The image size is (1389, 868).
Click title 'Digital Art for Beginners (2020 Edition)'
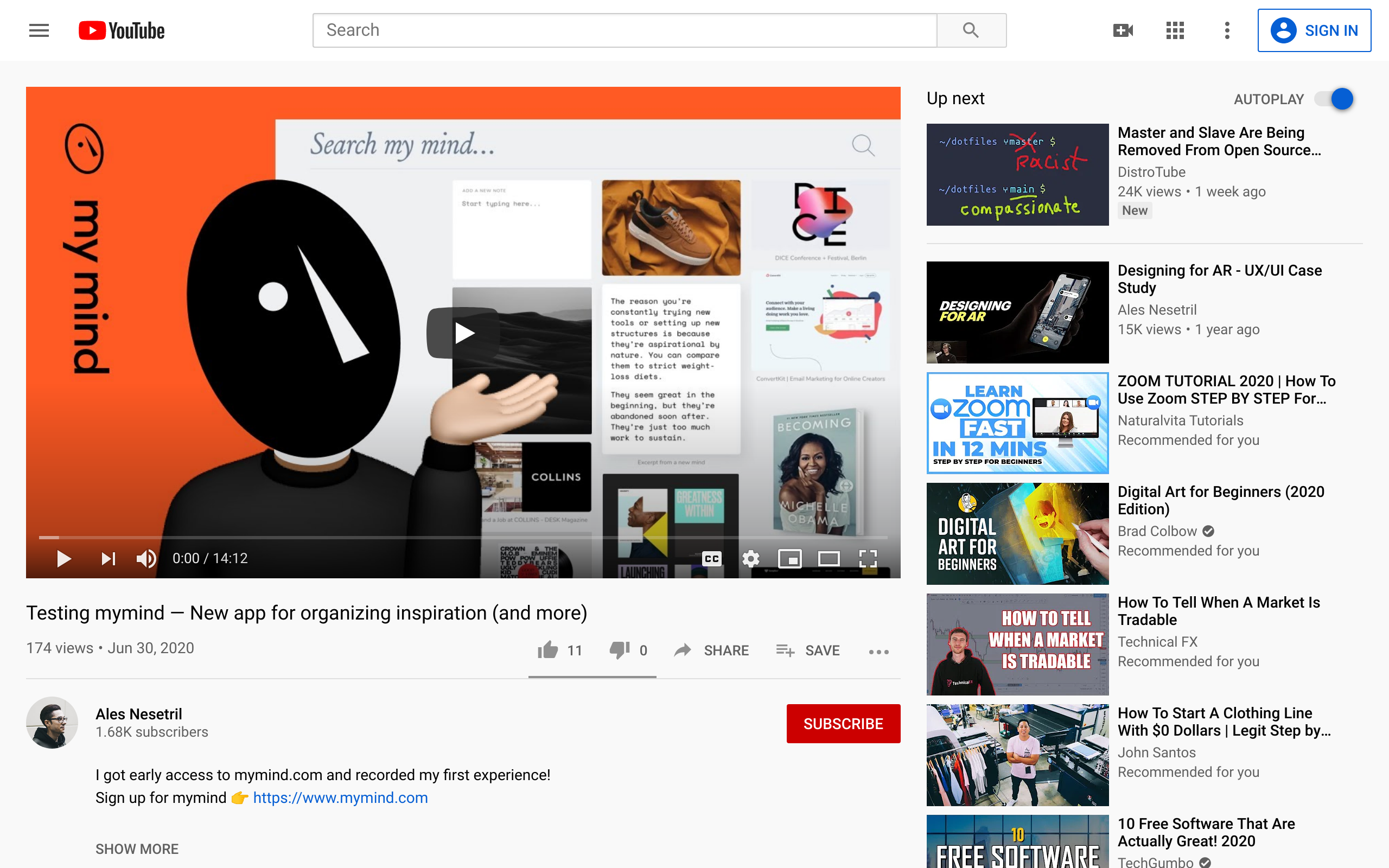[1221, 501]
